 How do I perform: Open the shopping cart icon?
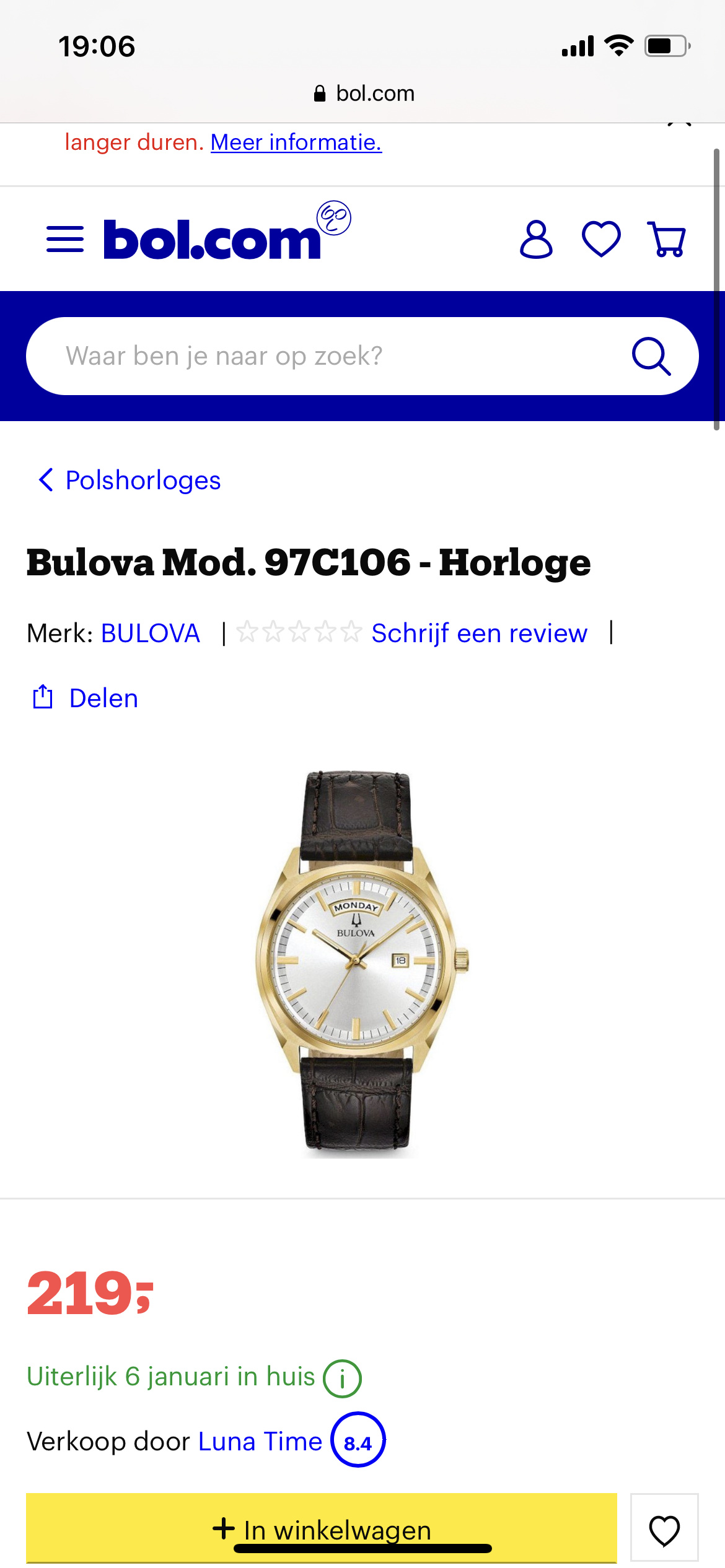coord(667,239)
